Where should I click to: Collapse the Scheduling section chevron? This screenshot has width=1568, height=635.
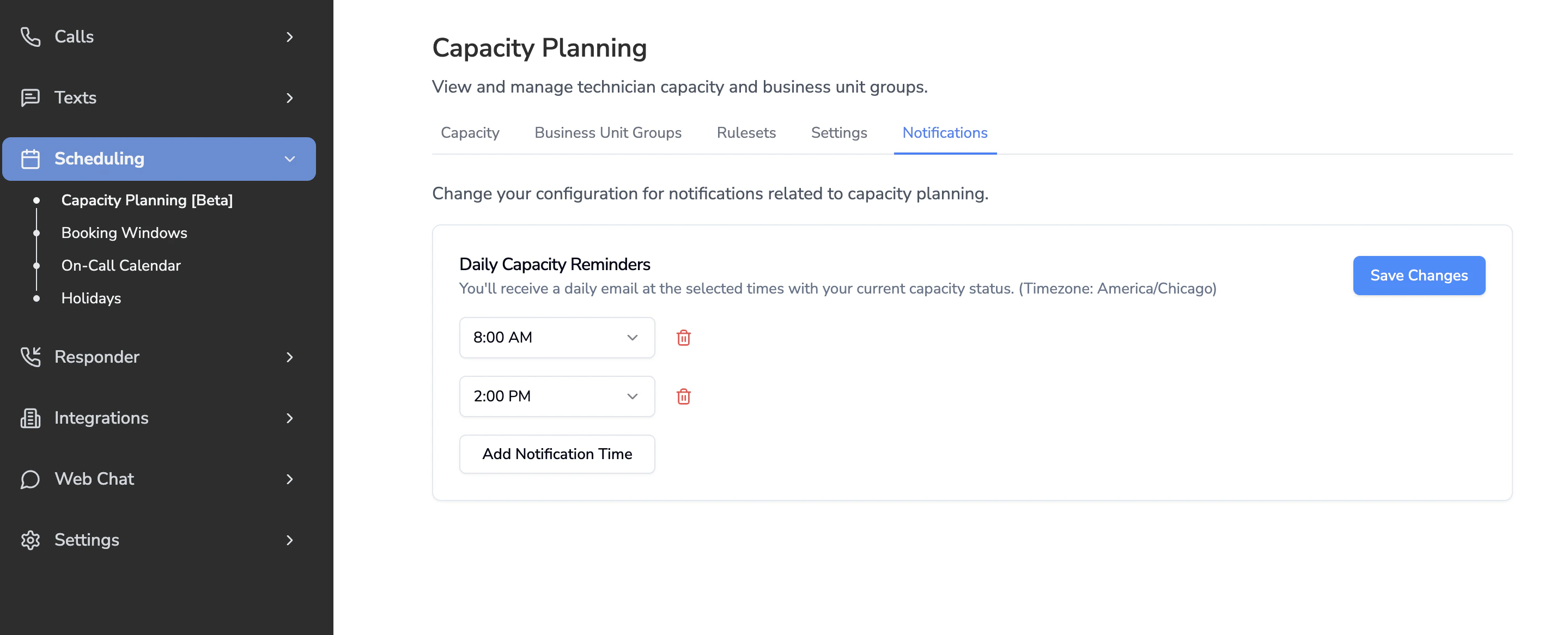coord(289,159)
